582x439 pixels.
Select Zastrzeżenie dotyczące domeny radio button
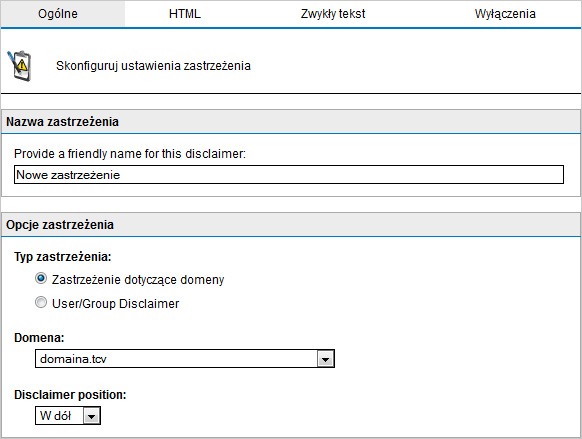[x=41, y=278]
